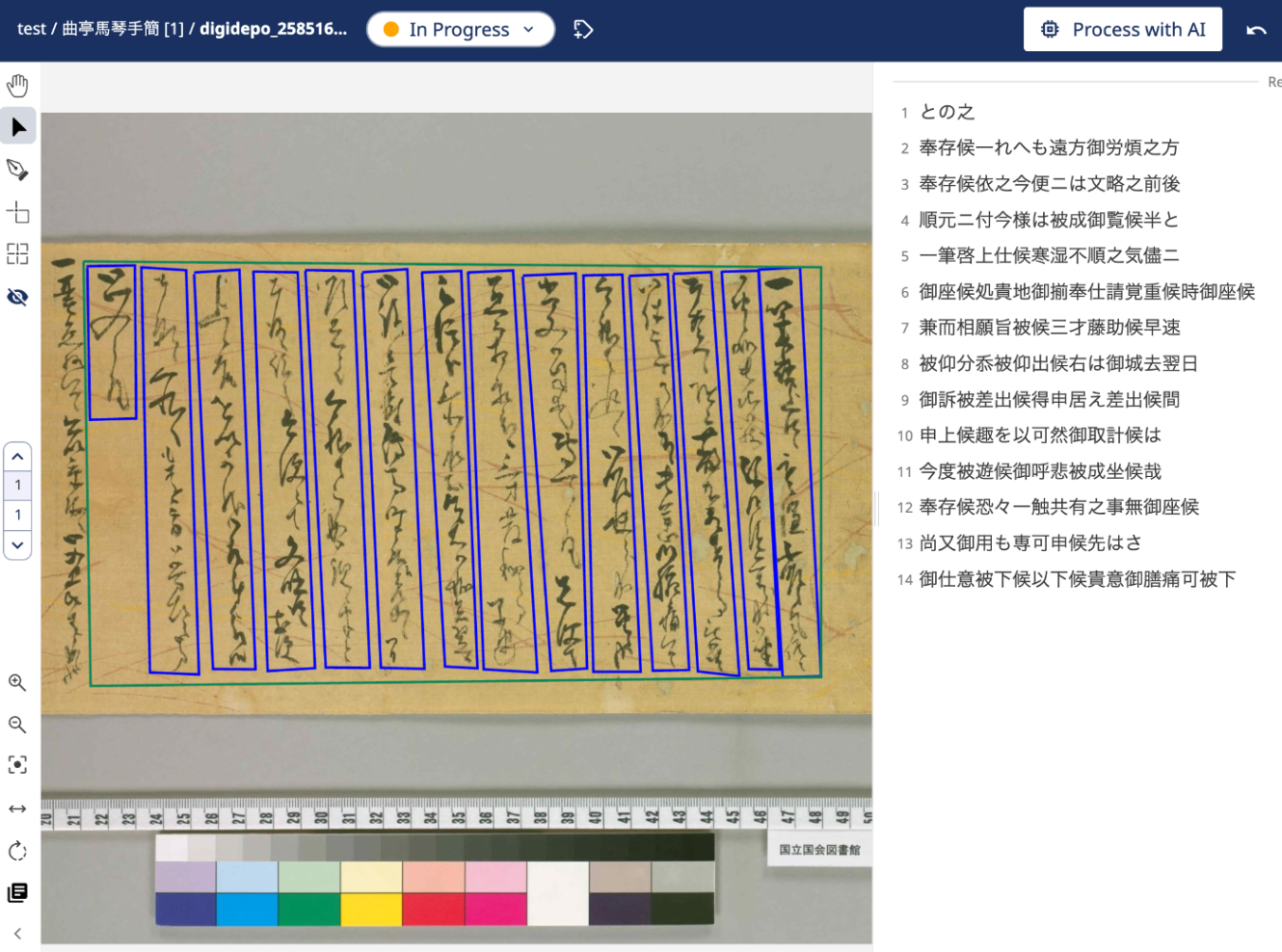1282x952 pixels.
Task: Click the undo arrow icon
Action: pos(1256,30)
